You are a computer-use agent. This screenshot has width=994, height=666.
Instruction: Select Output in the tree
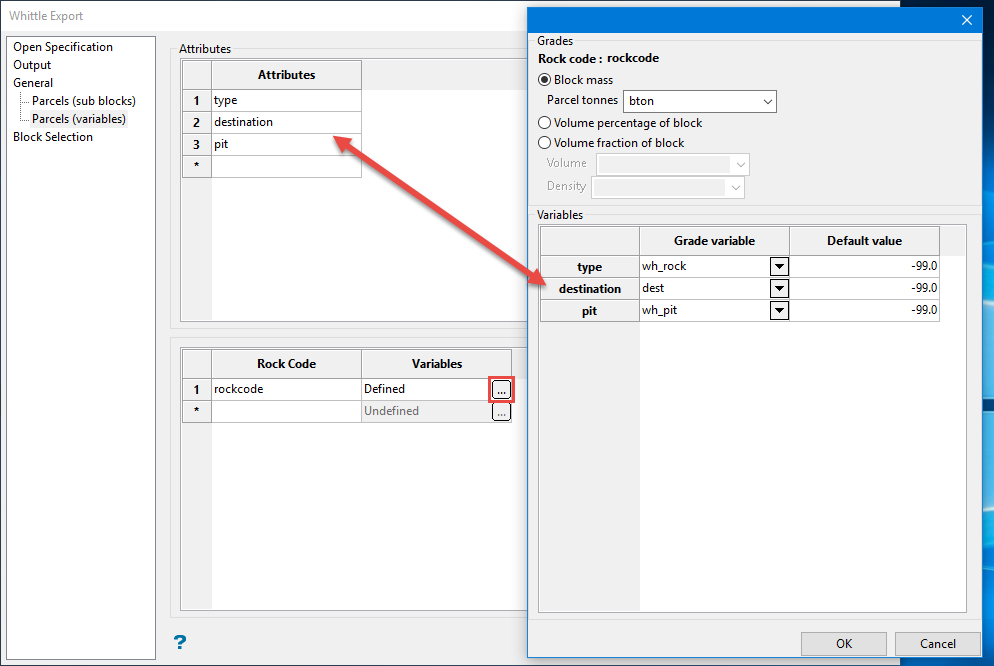(x=32, y=65)
